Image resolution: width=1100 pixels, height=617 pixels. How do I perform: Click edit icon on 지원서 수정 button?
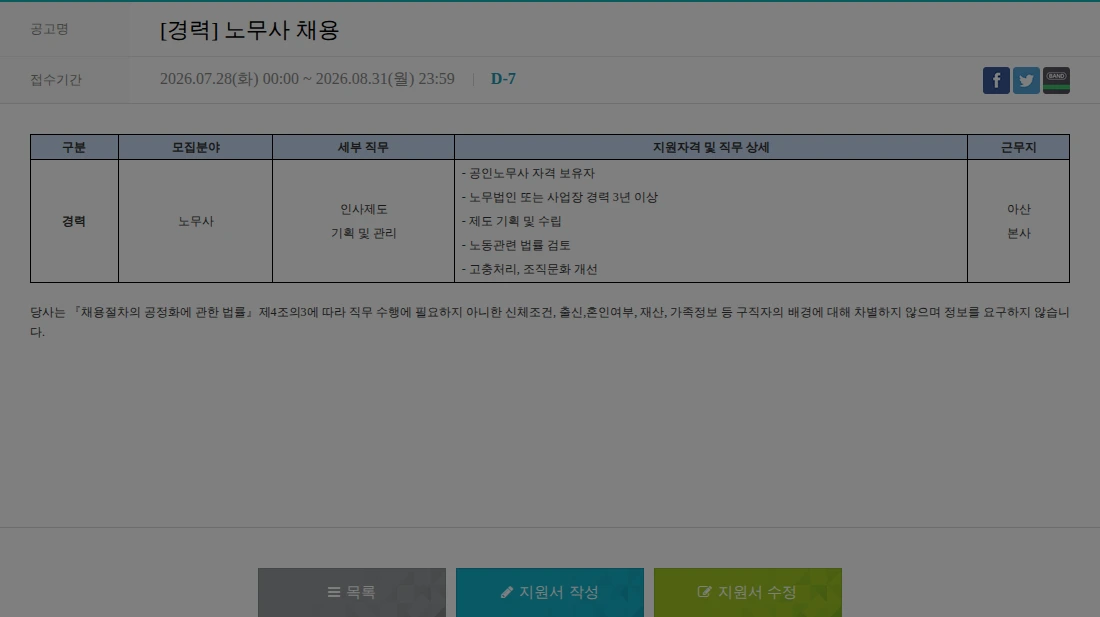(704, 592)
